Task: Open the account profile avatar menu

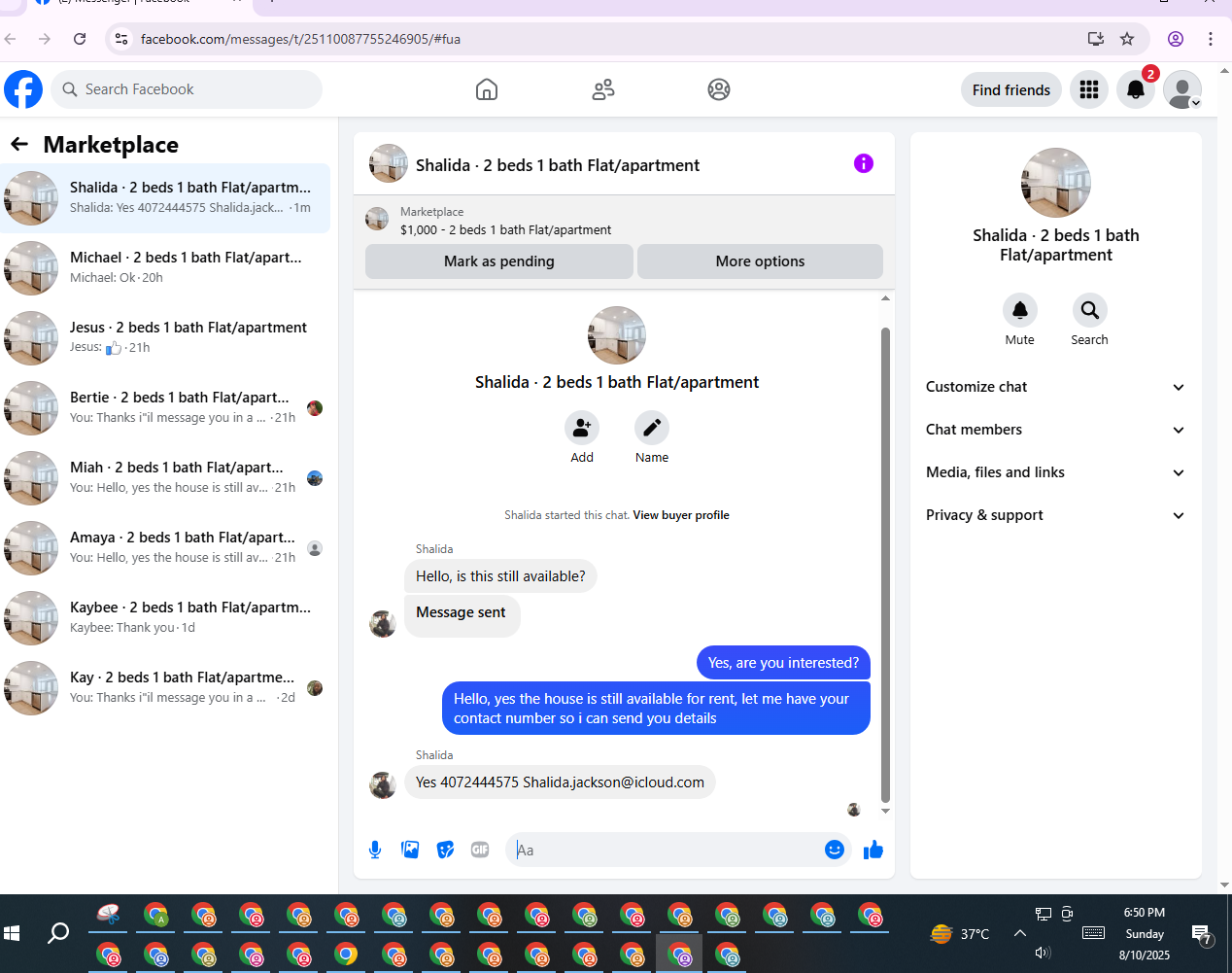Action: (x=1182, y=89)
